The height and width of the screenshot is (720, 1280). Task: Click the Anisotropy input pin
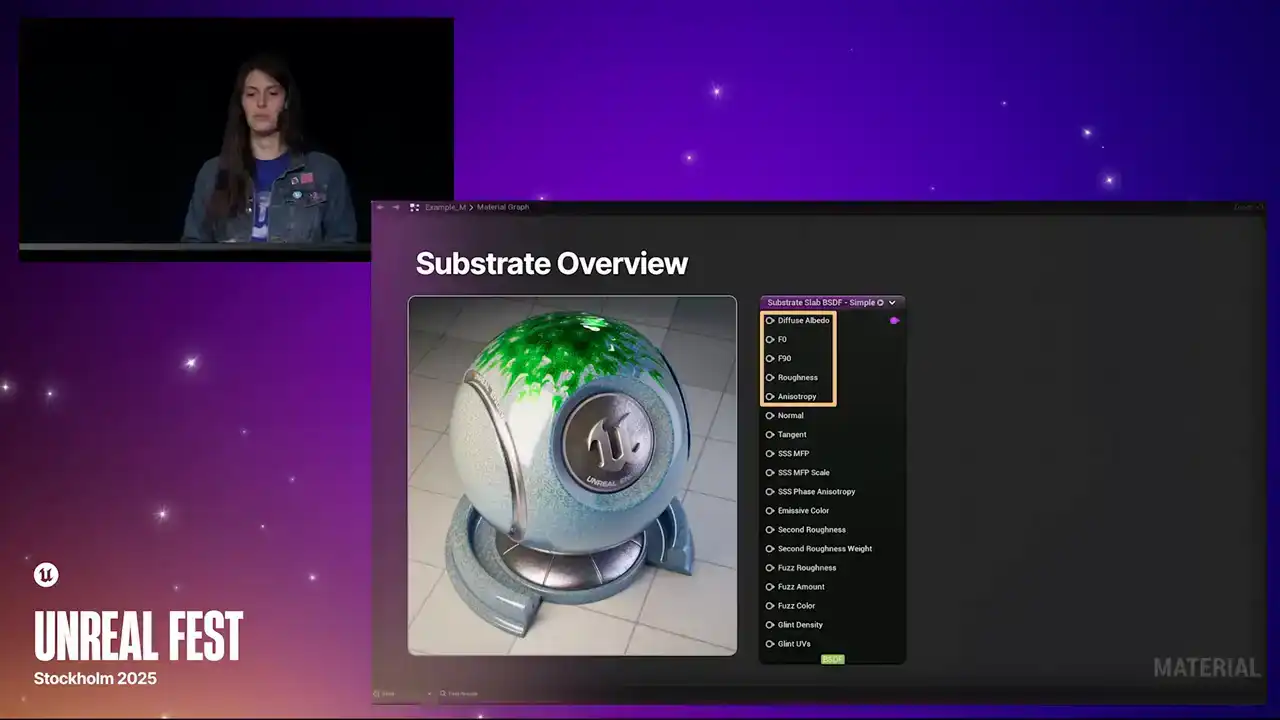770,397
